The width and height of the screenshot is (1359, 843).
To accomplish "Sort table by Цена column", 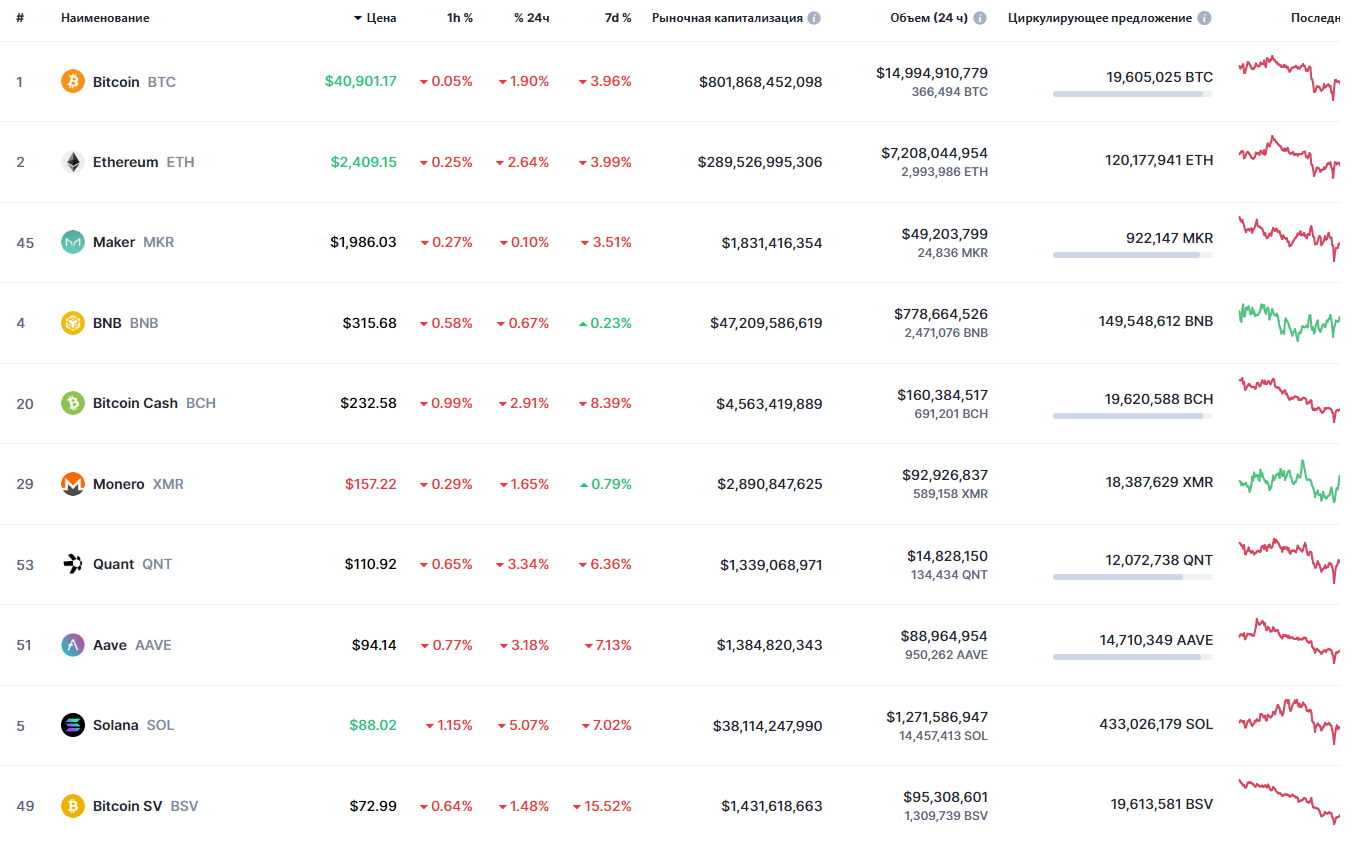I will (x=375, y=18).
